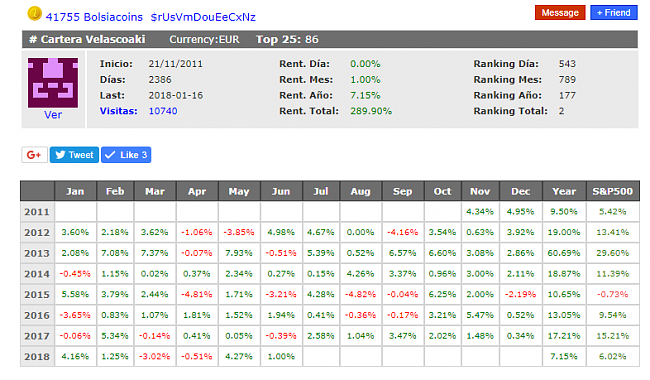The image size is (650, 380).
Task: Click the Dec column header
Action: point(521,191)
